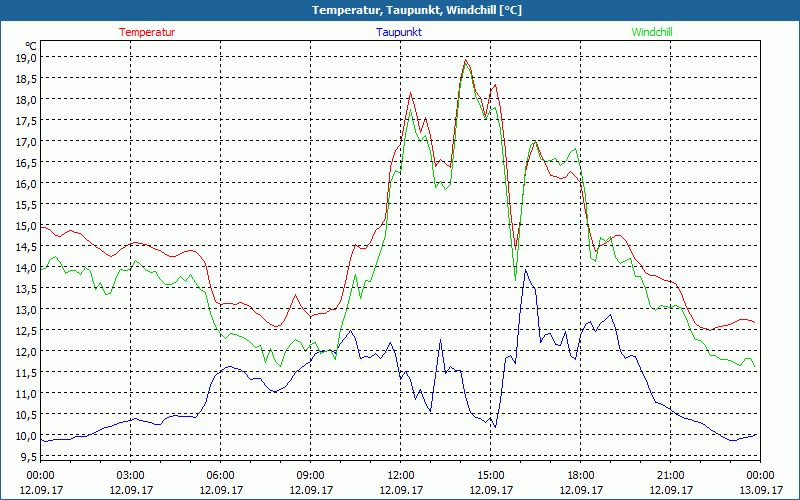800x500 pixels.
Task: Click the 19,0 y-axis label
Action: [26, 58]
